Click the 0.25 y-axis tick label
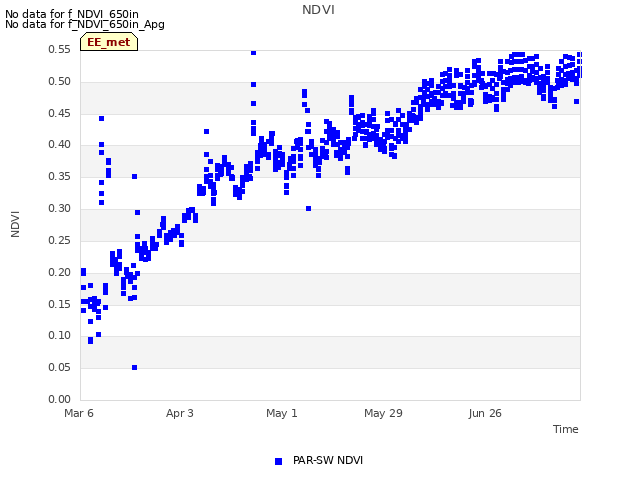Screen dimensions: 640x480 tap(59, 240)
